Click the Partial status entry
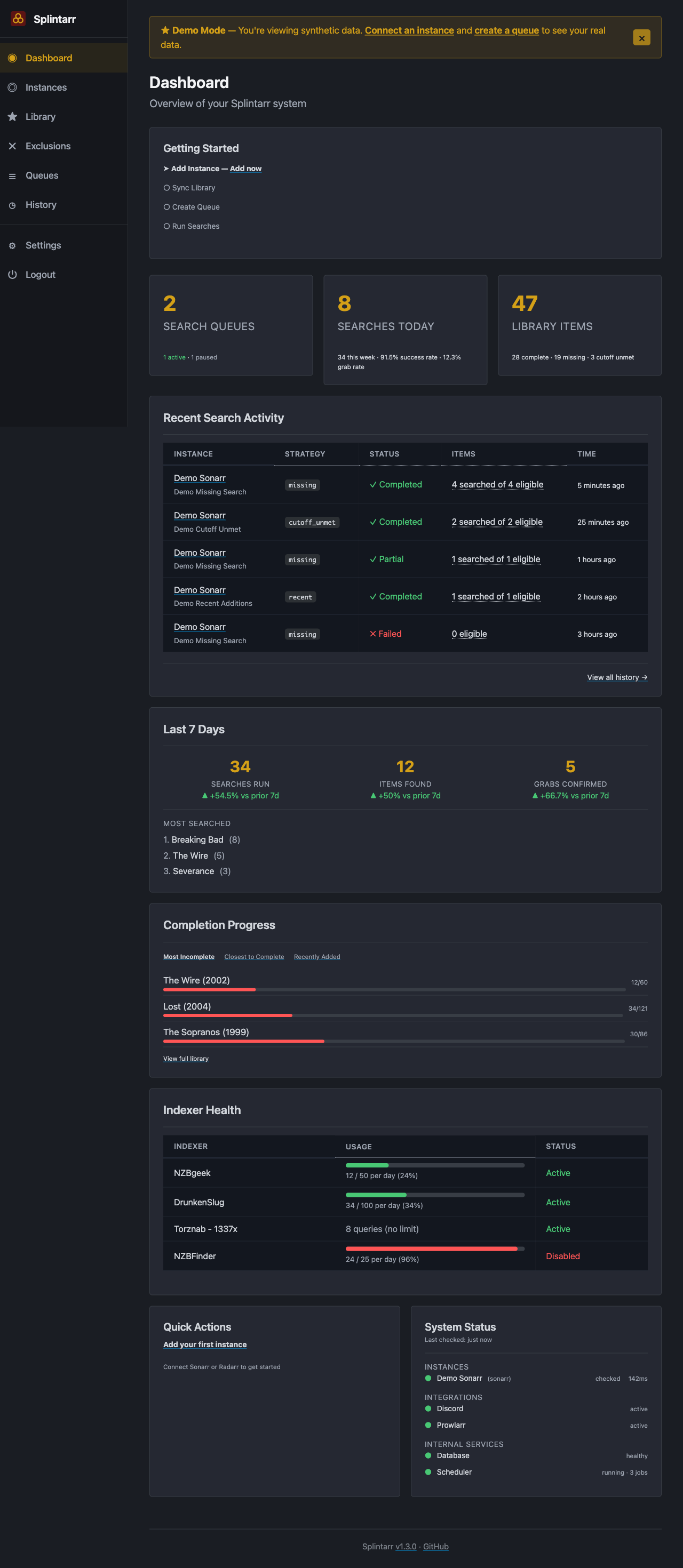Image resolution: width=683 pixels, height=1568 pixels. coord(386,559)
